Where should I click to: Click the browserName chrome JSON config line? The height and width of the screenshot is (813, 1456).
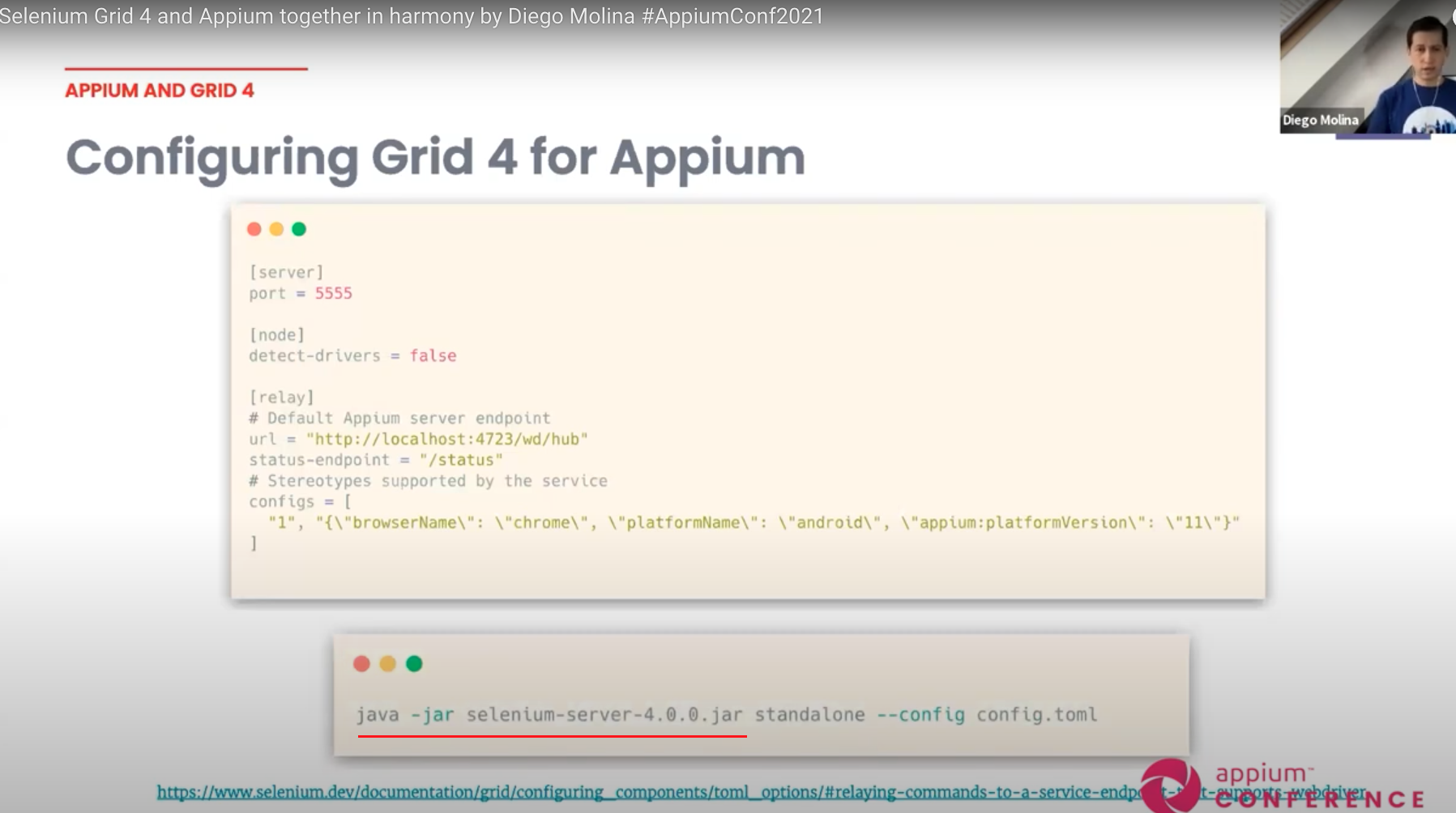(x=754, y=522)
